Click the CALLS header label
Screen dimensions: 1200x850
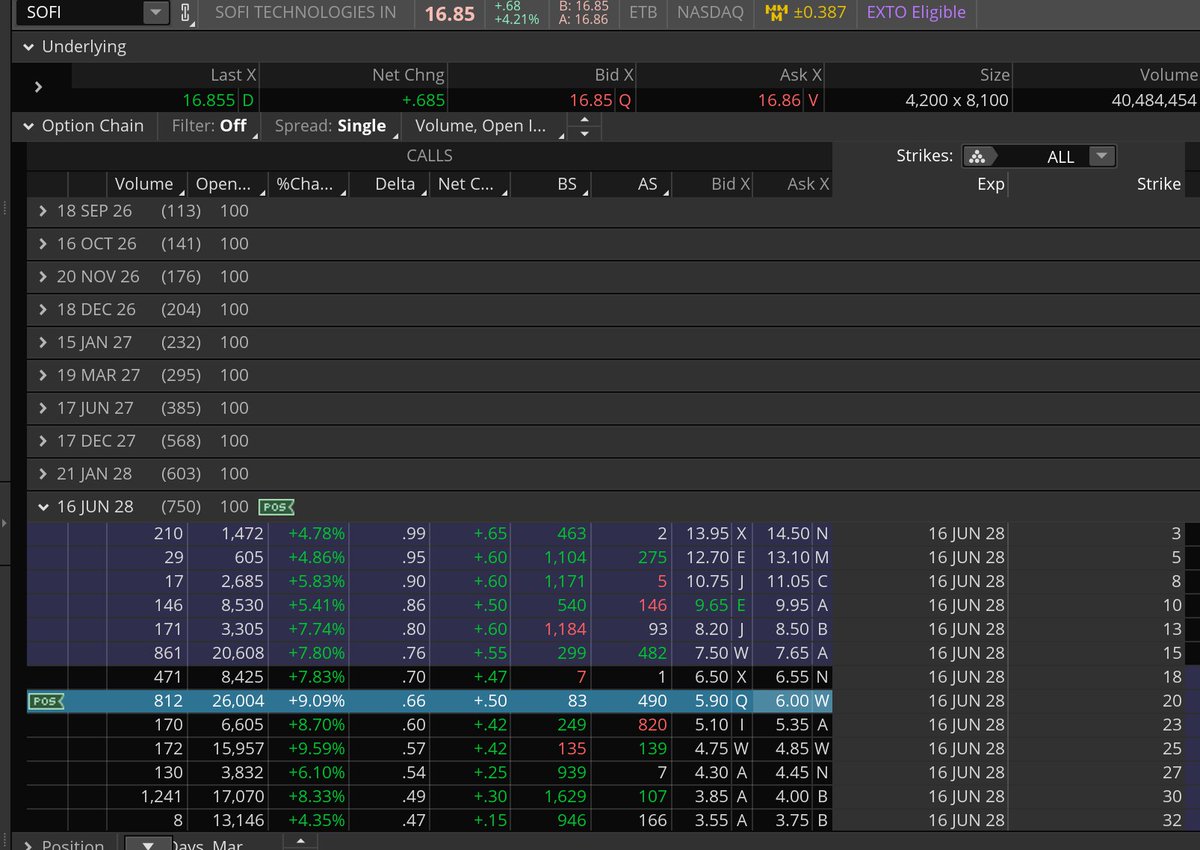click(429, 156)
